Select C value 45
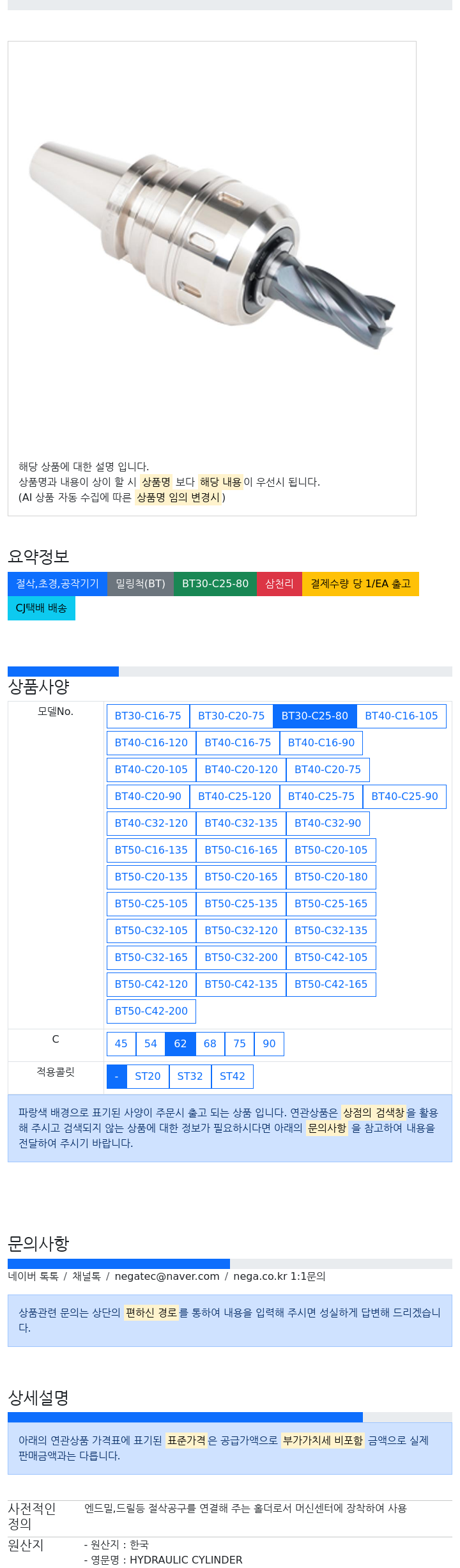460x1568 pixels. [x=121, y=1044]
